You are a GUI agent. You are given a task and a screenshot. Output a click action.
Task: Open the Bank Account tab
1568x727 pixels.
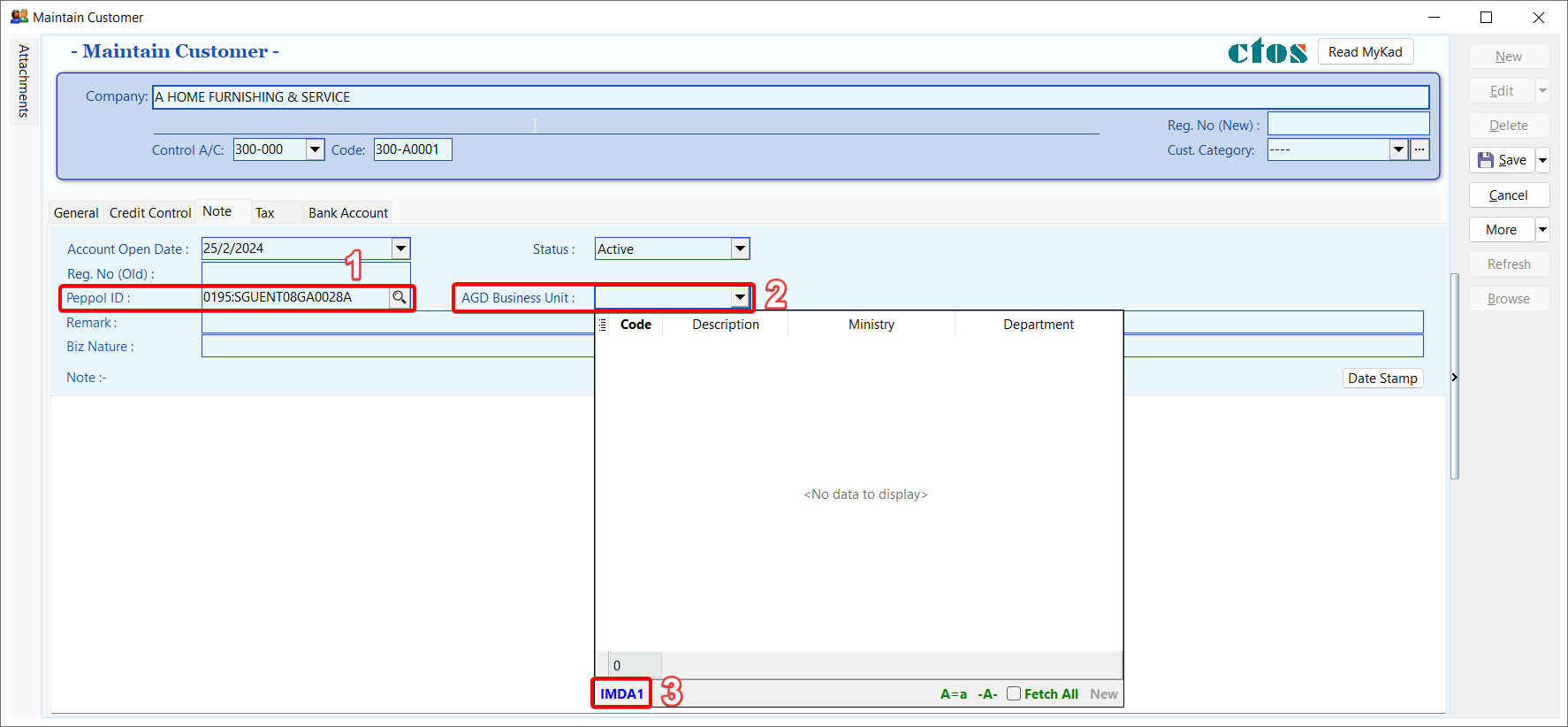[x=348, y=213]
